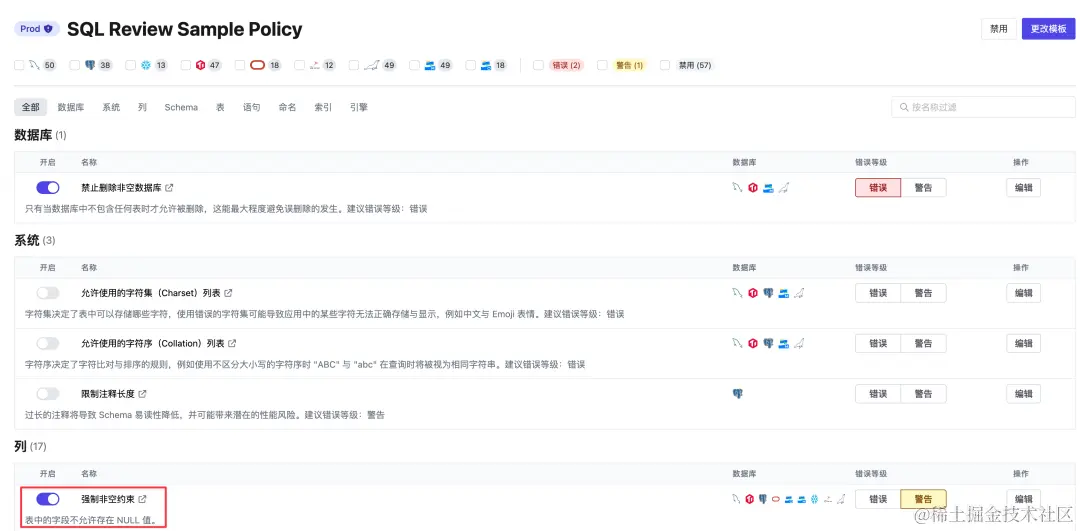Viewport: 1080px width, 531px height.
Task: Open the 命名 category tab
Action: click(287, 107)
